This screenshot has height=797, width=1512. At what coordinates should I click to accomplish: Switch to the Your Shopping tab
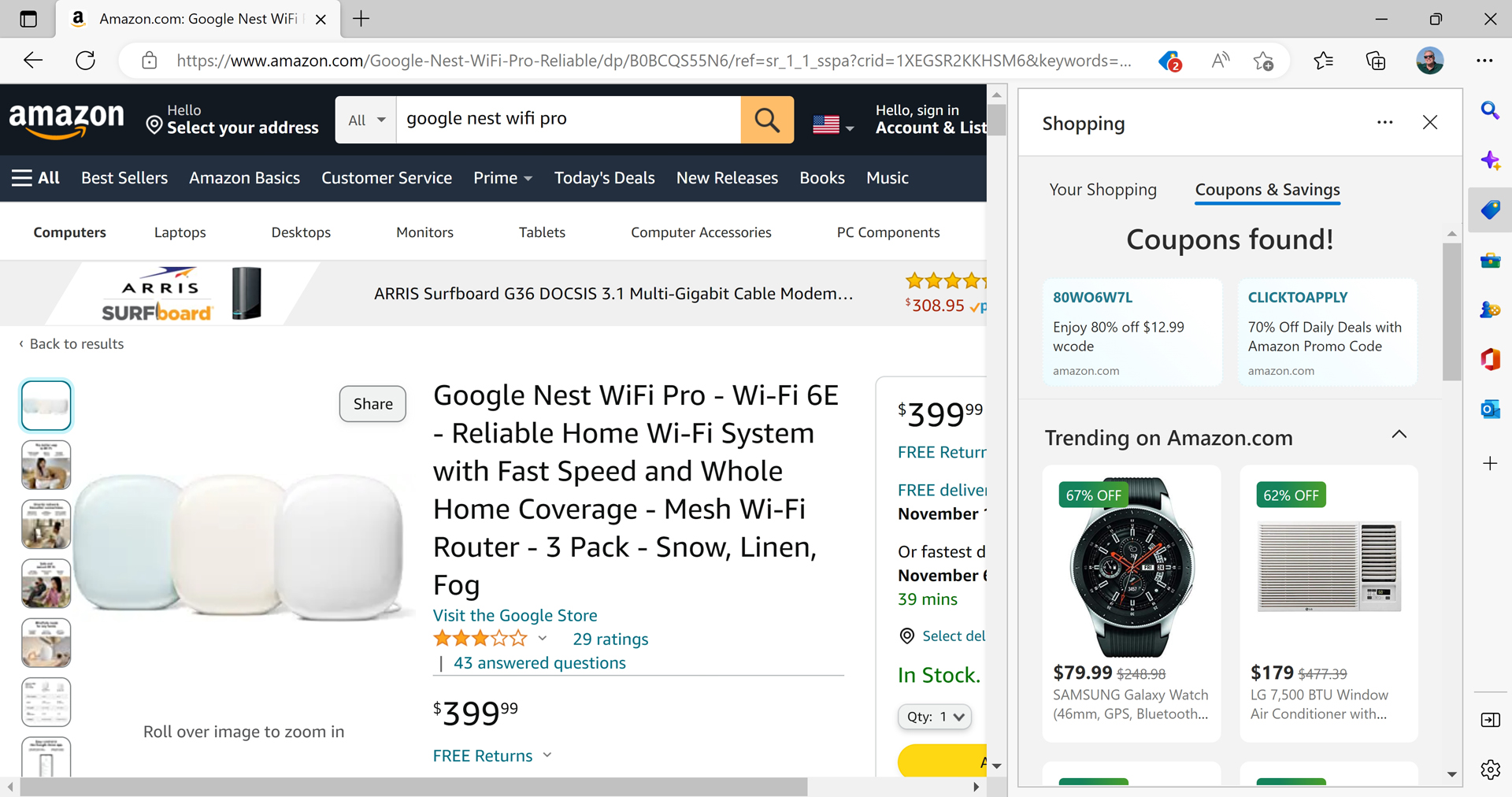click(x=1102, y=190)
